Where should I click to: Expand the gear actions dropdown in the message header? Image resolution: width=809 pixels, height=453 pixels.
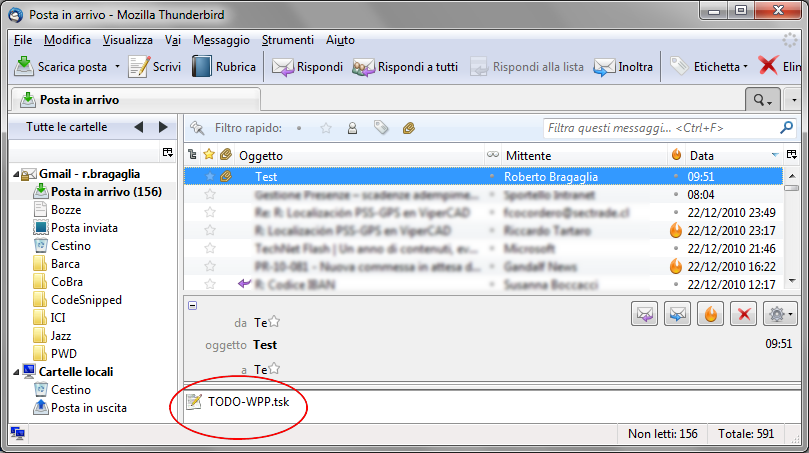click(780, 314)
